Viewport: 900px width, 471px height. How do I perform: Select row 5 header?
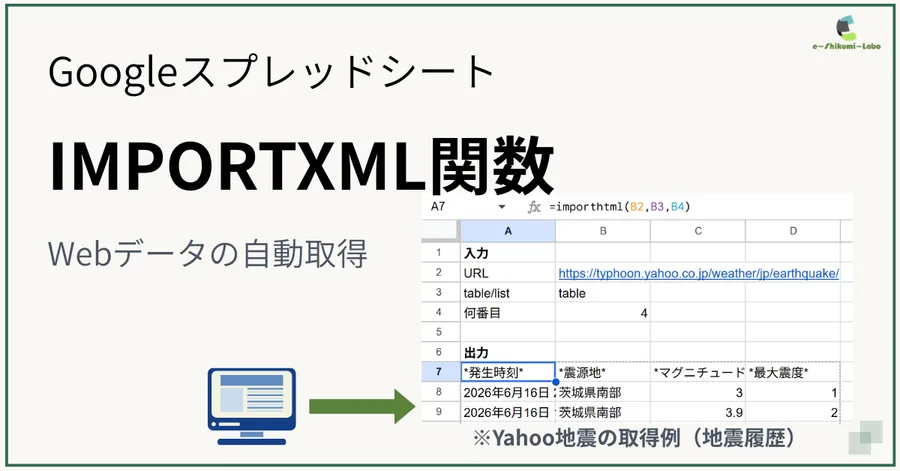click(x=439, y=332)
